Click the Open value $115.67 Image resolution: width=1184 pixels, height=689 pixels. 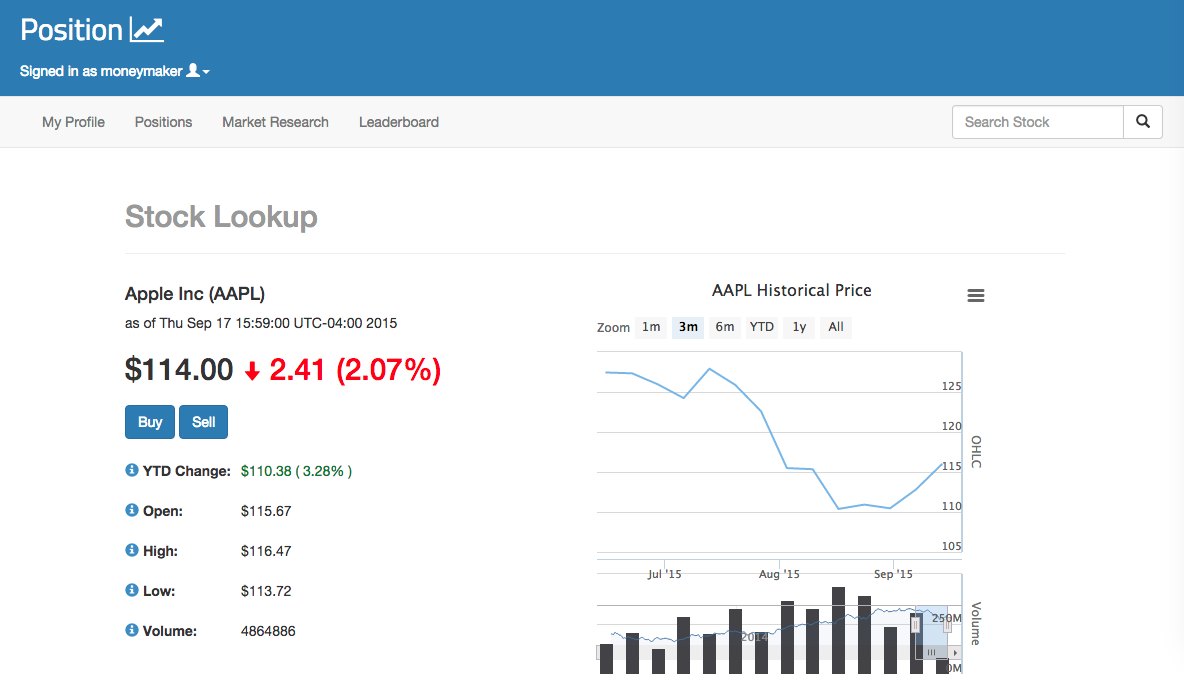(266, 511)
